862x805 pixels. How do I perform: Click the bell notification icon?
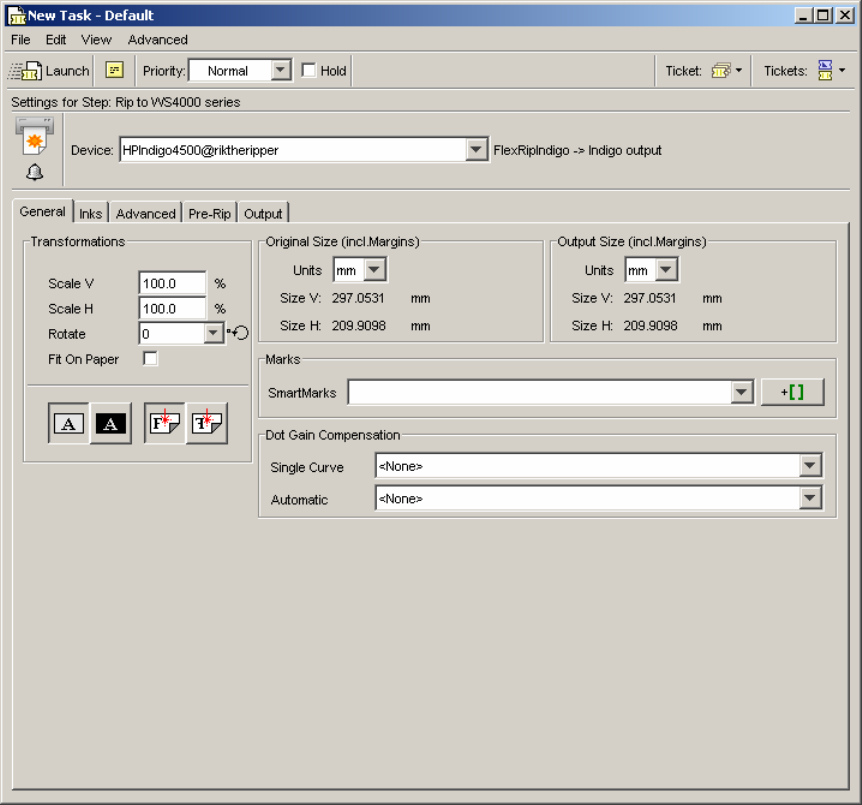click(35, 173)
